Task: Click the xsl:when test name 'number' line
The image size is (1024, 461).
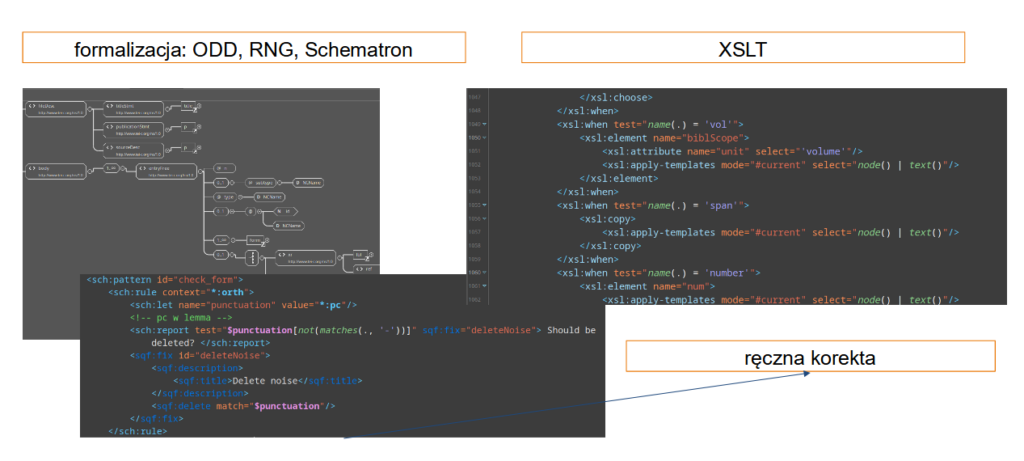Action: pyautogui.click(x=658, y=272)
